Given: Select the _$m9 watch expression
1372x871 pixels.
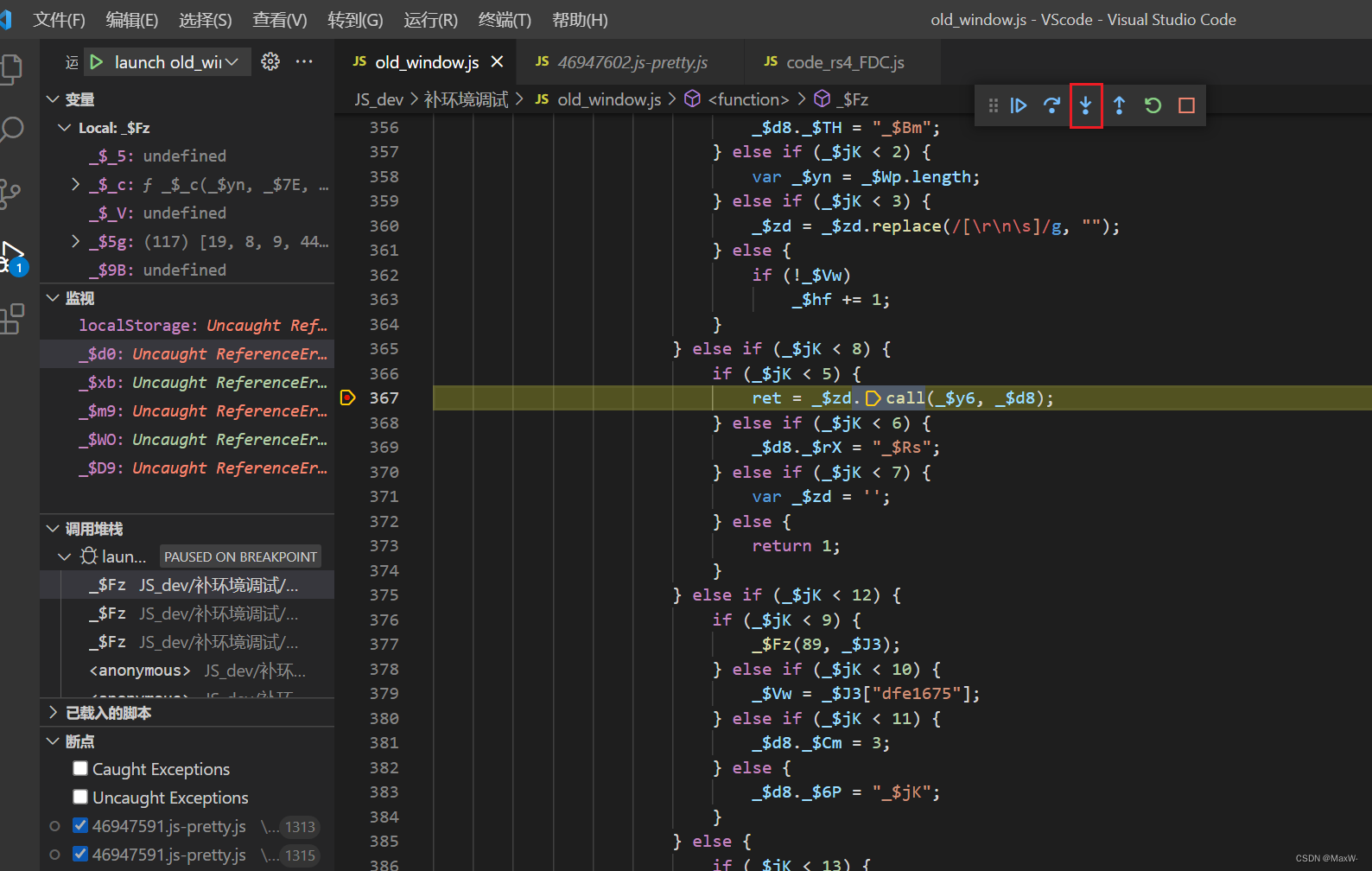Looking at the screenshot, I should (x=187, y=411).
